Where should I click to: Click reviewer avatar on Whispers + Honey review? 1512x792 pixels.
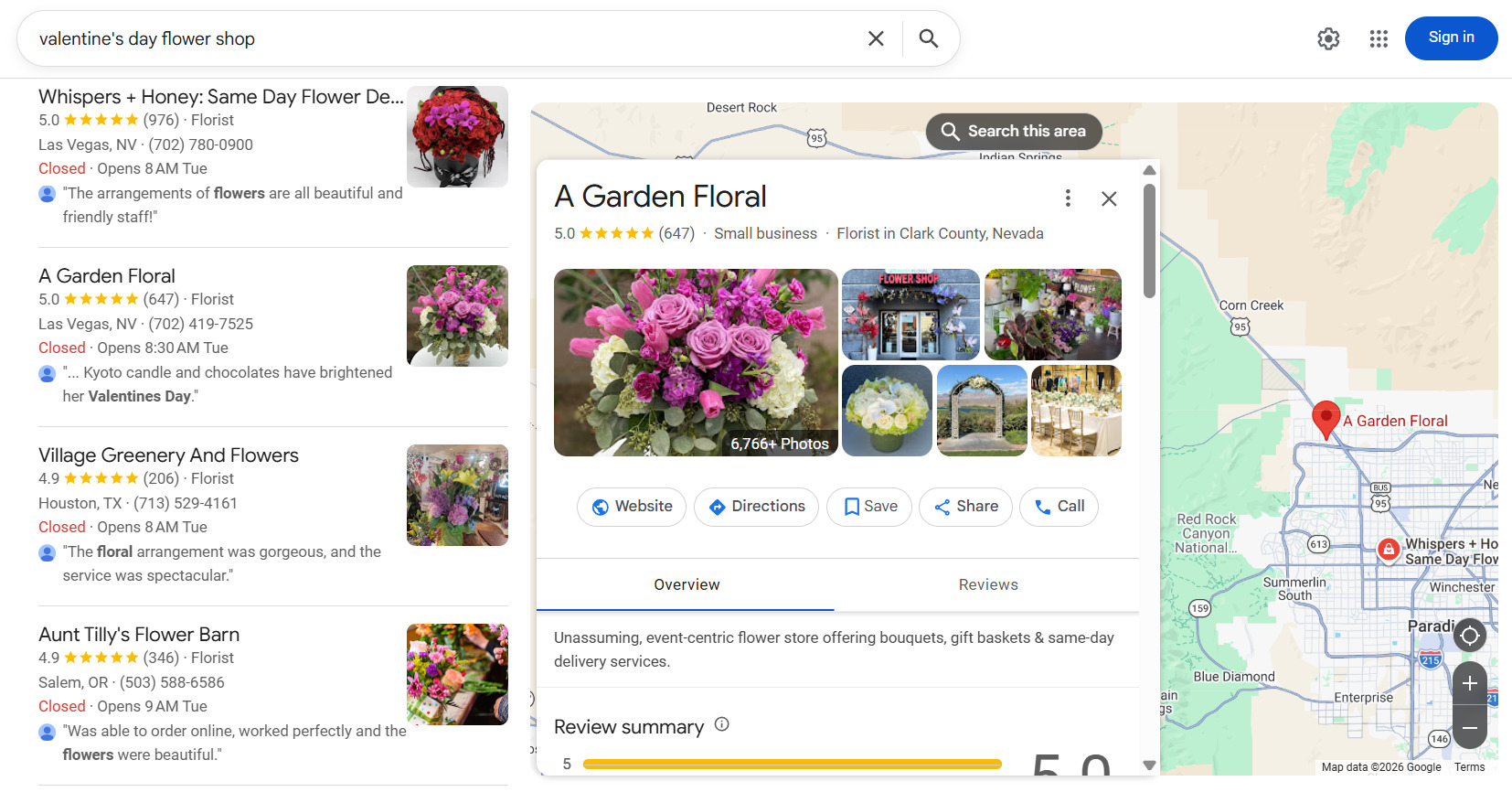(48, 194)
